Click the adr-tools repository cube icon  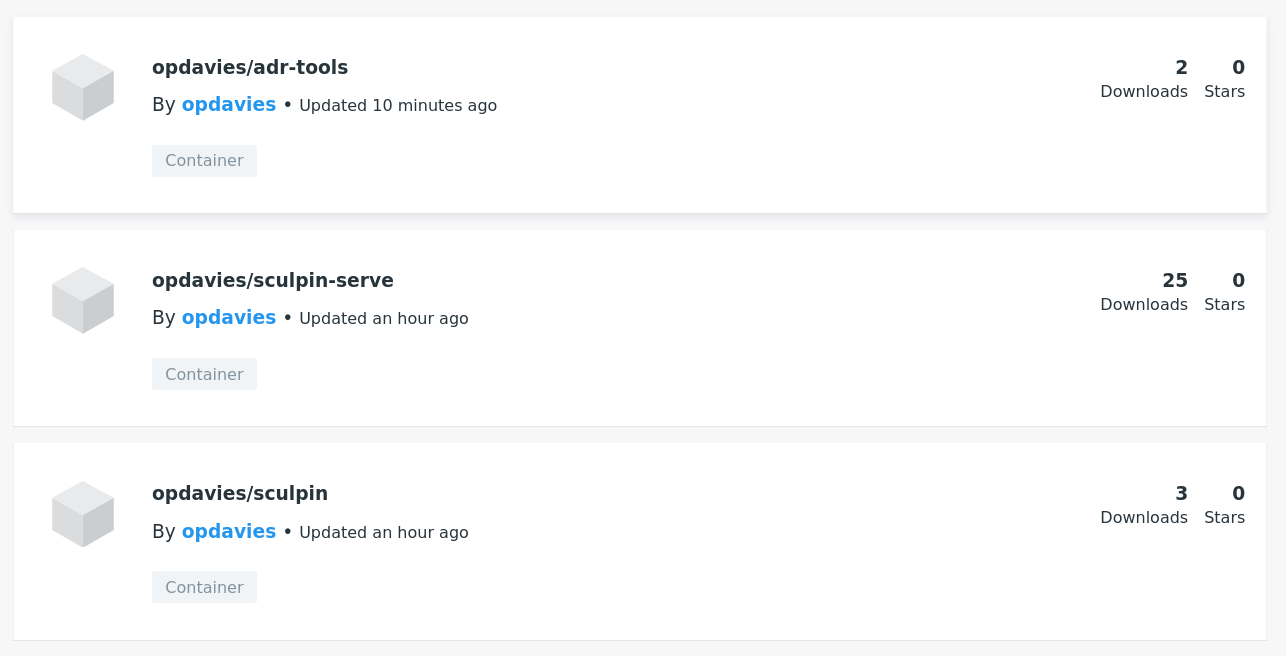(83, 87)
